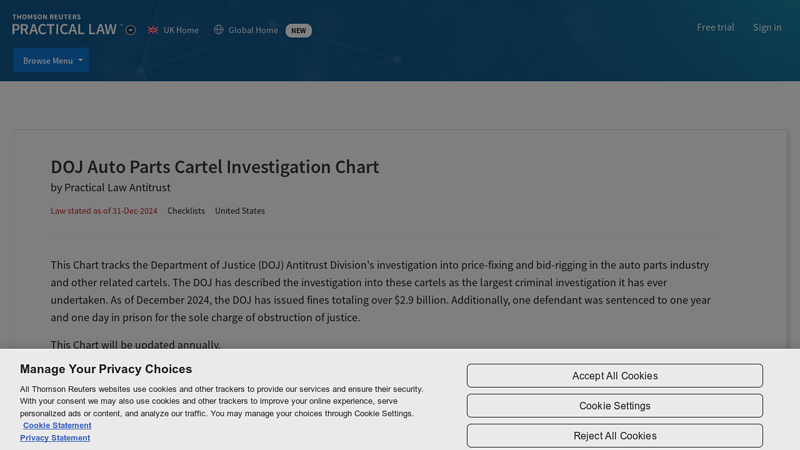Click Sign in
Screen dimensions: 800x450
[767, 28]
